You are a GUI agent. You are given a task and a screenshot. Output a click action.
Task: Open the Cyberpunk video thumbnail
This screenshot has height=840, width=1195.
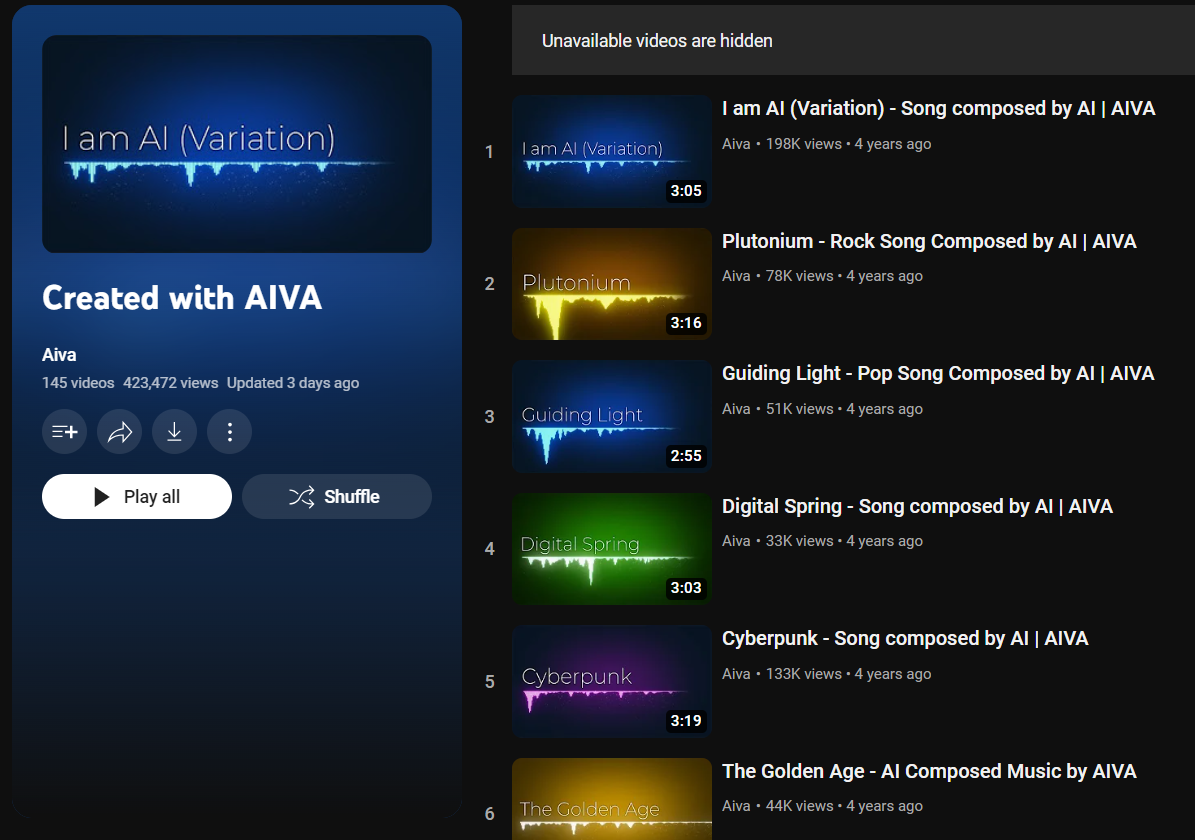(x=611, y=681)
